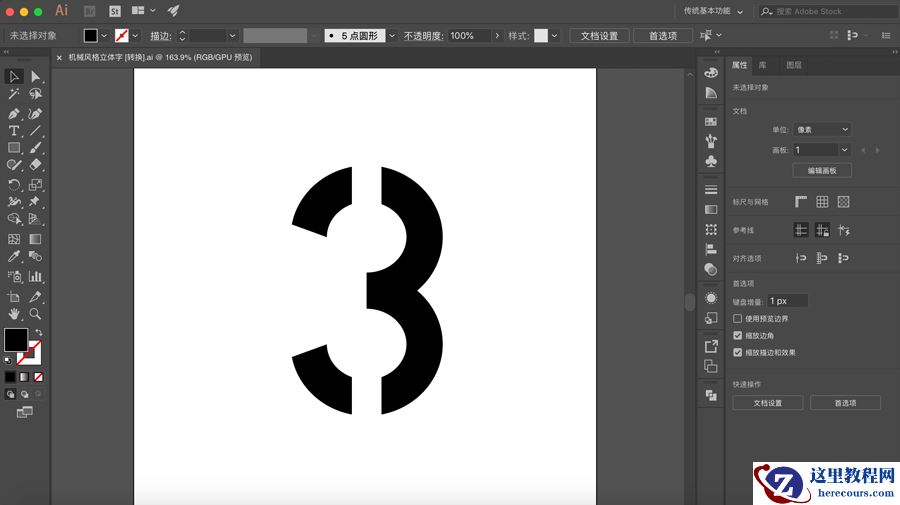Image resolution: width=900 pixels, height=505 pixels.
Task: Activate the Zoom magnifier tool
Action: point(36,314)
